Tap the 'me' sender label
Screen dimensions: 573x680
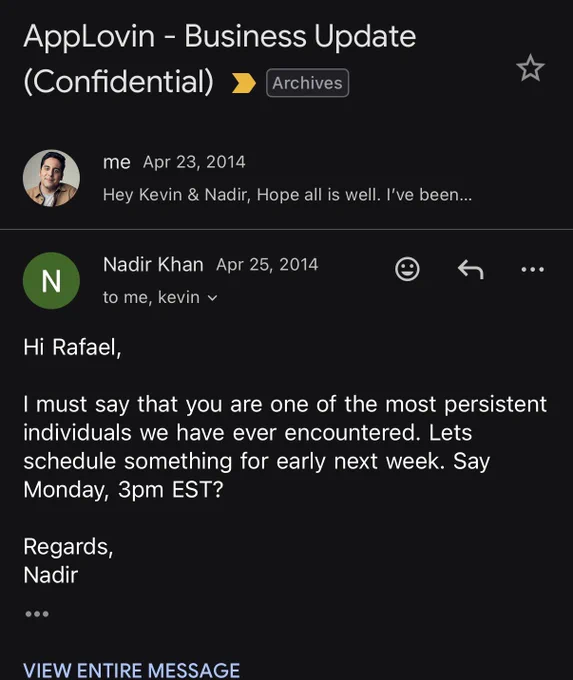(x=117, y=162)
